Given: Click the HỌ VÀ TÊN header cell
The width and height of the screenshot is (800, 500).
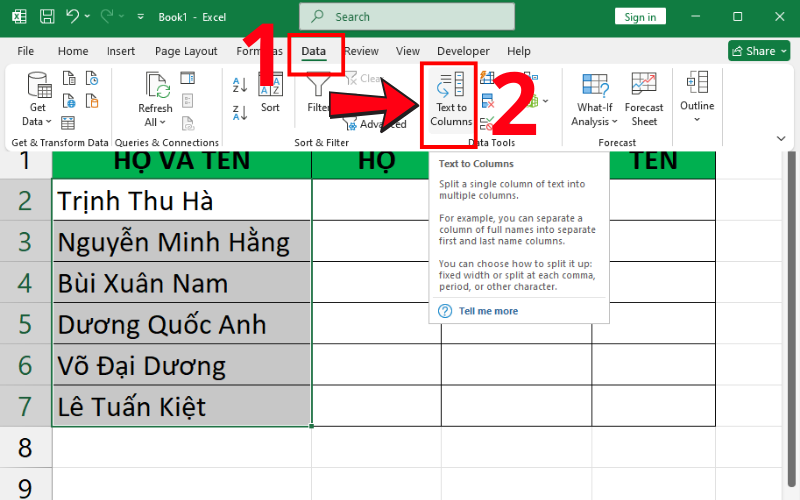Looking at the screenshot, I should click(182, 164).
